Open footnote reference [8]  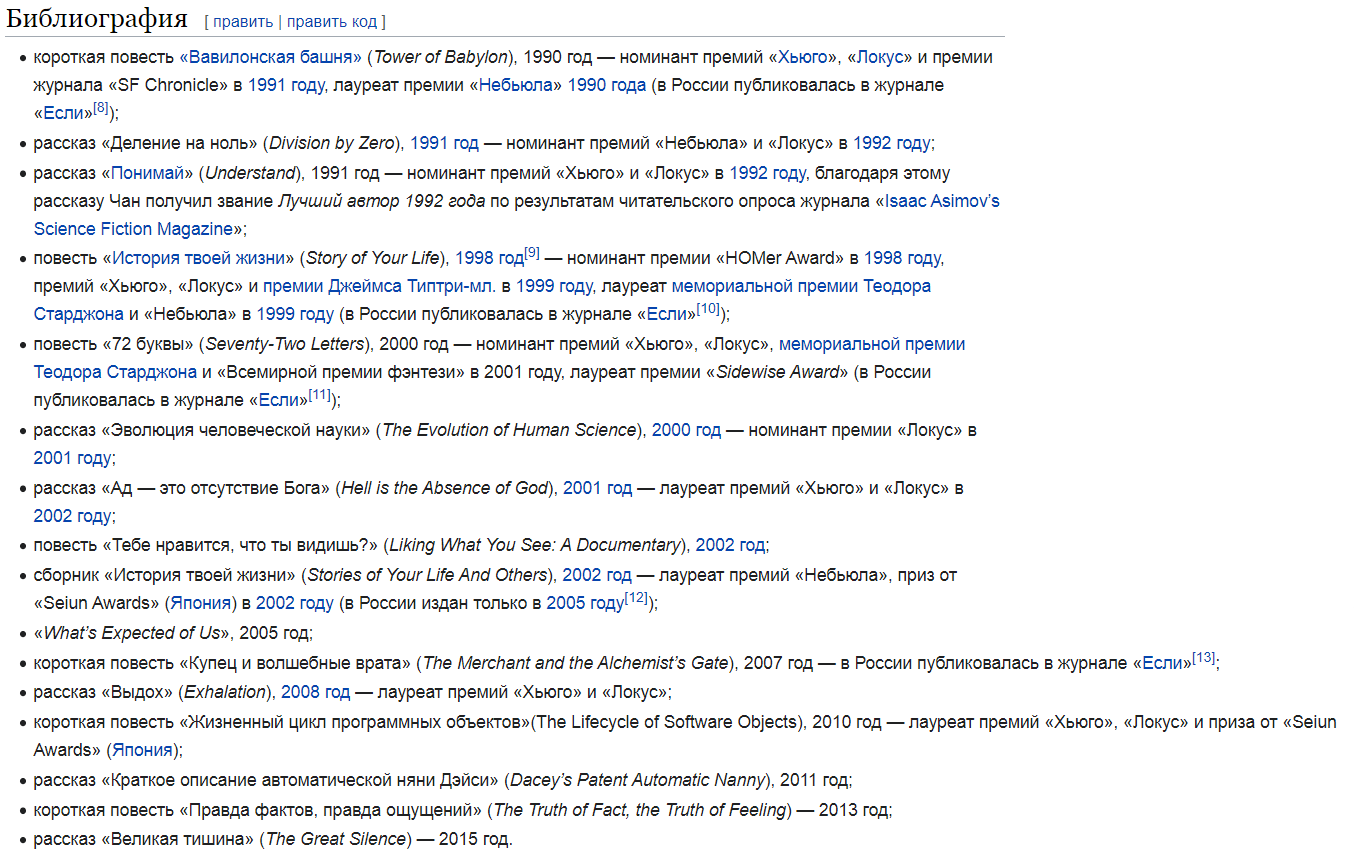101,108
